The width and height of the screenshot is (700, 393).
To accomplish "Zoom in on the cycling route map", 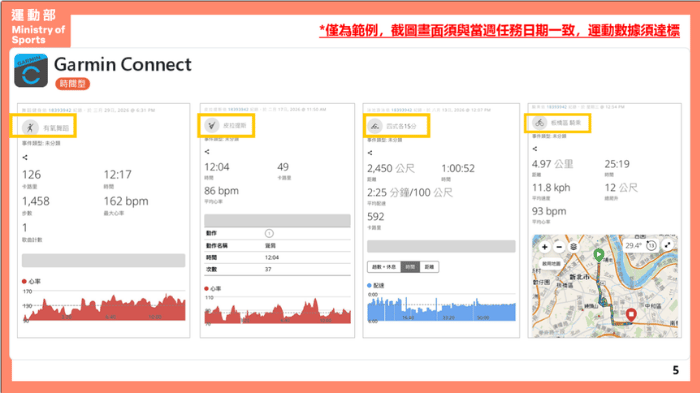I will coord(545,247).
